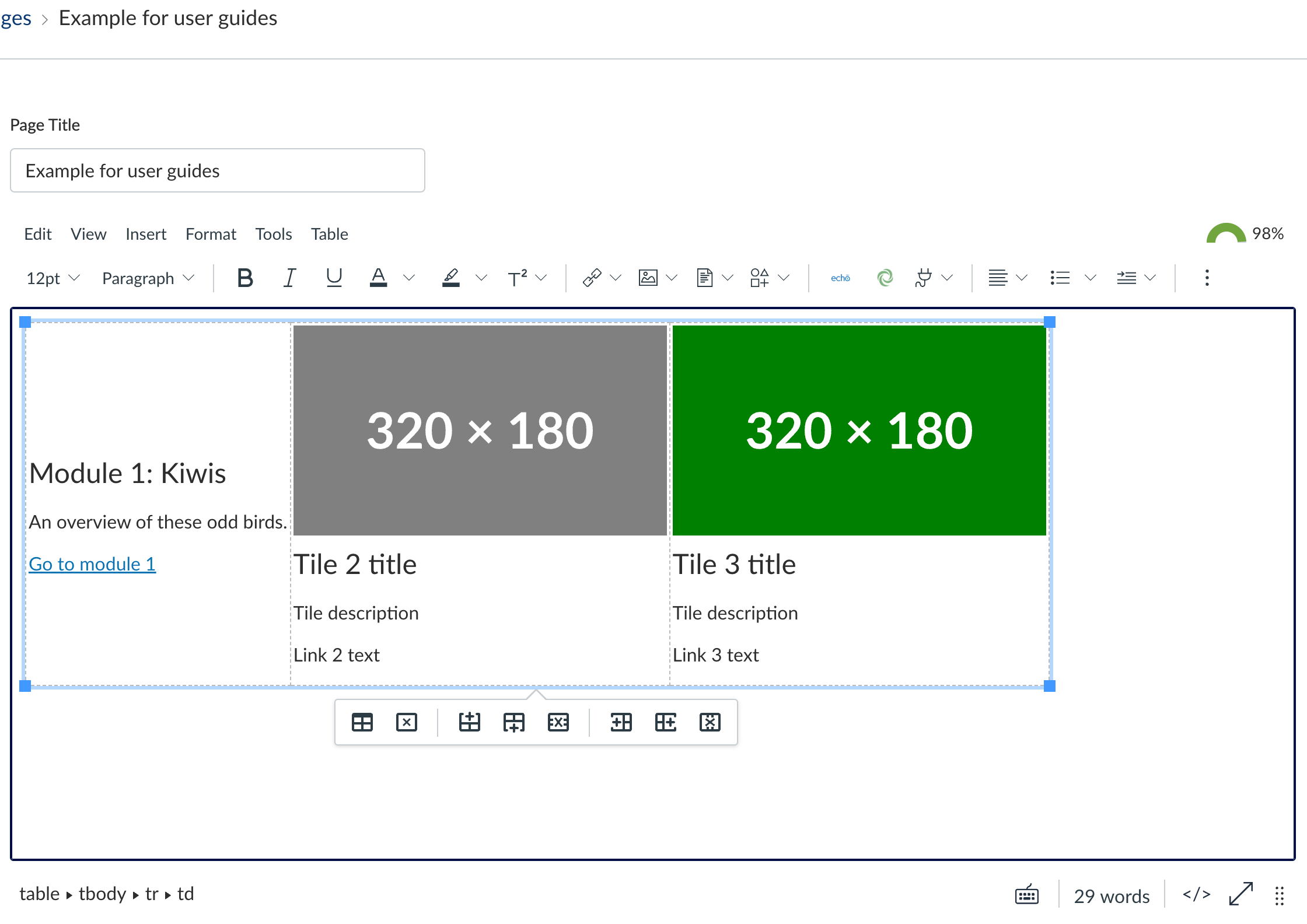
Task: Follow the Go to module 1 link
Action: point(92,564)
